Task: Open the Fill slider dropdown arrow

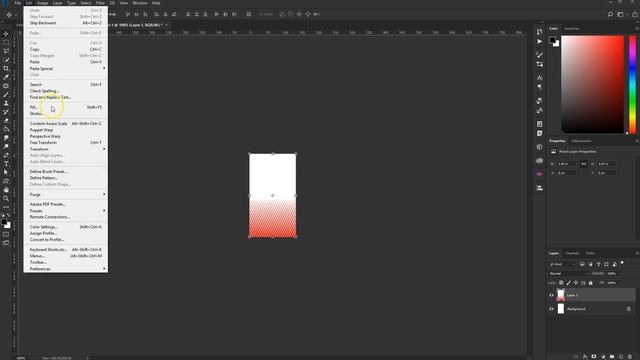Action: click(620, 283)
